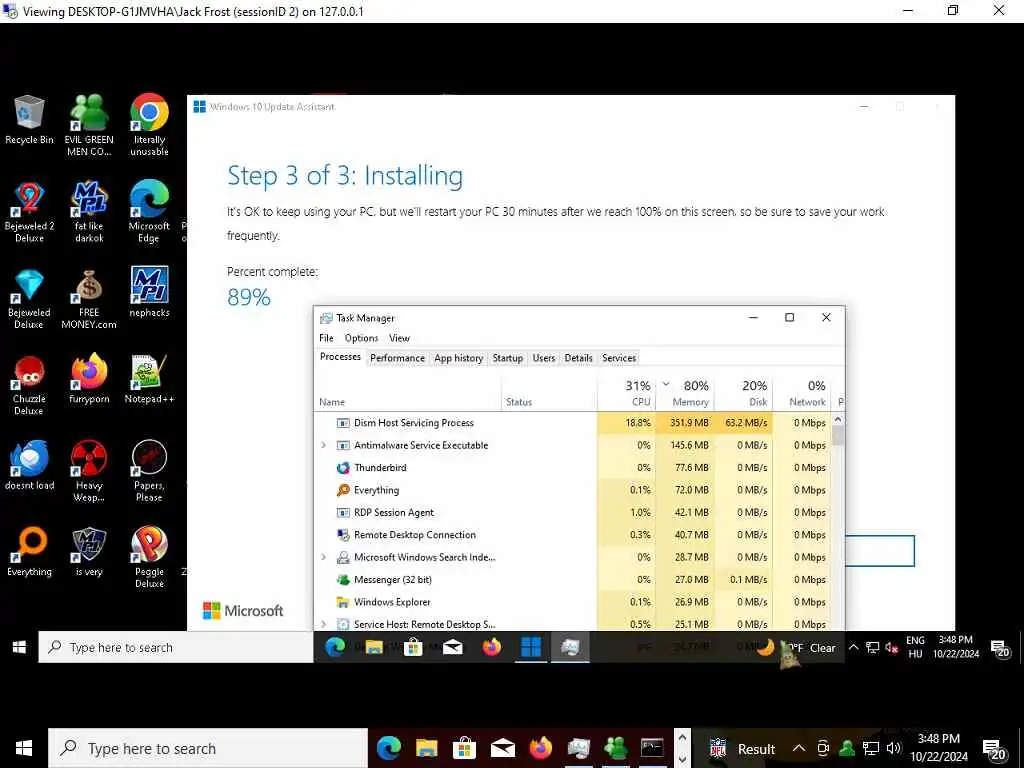Switch to the Details tab
Viewport: 1024px width, 768px height.
click(579, 358)
